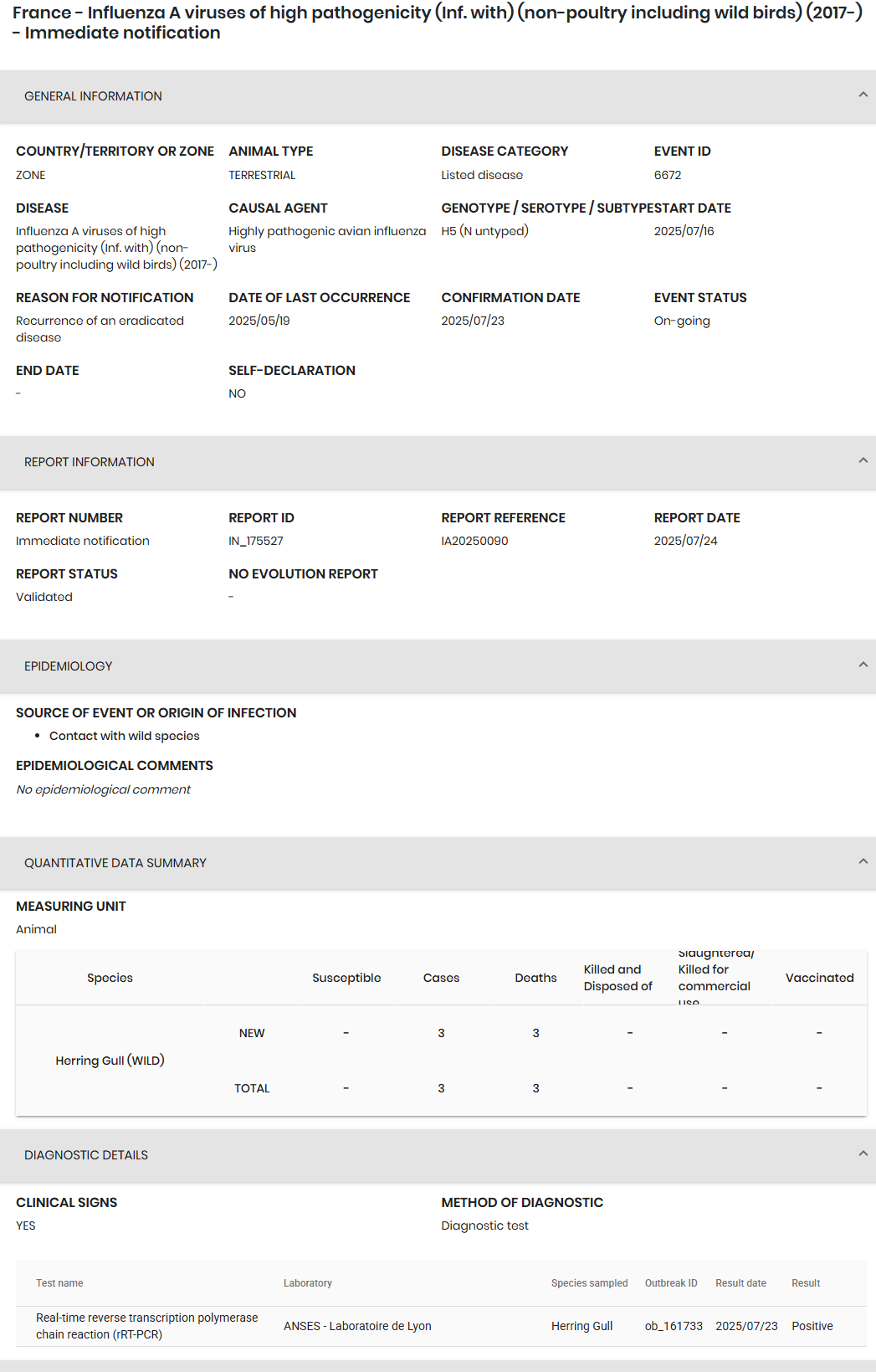Click the event ID 6672 value

(668, 175)
